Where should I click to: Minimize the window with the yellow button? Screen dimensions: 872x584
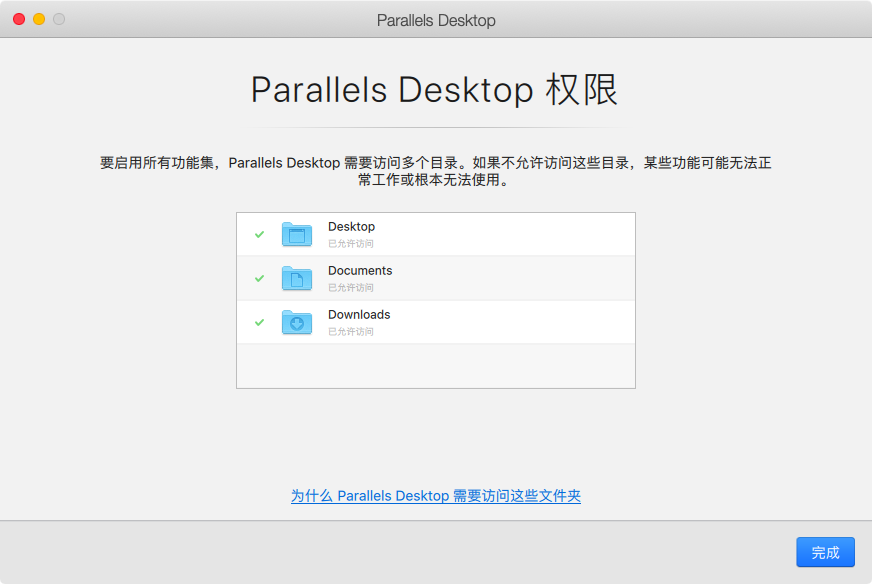[x=39, y=19]
